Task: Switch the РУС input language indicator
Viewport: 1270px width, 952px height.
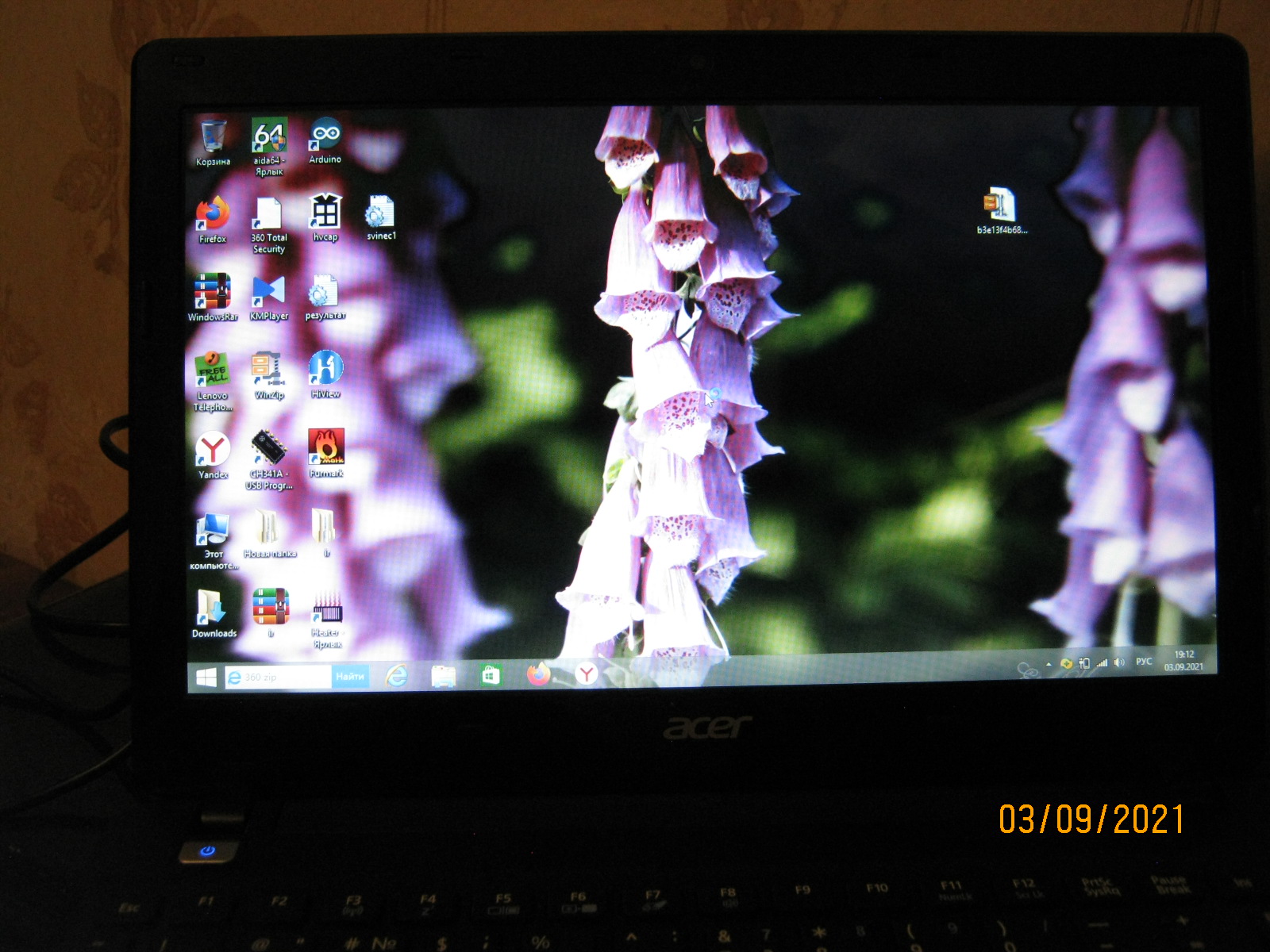Action: [1143, 662]
